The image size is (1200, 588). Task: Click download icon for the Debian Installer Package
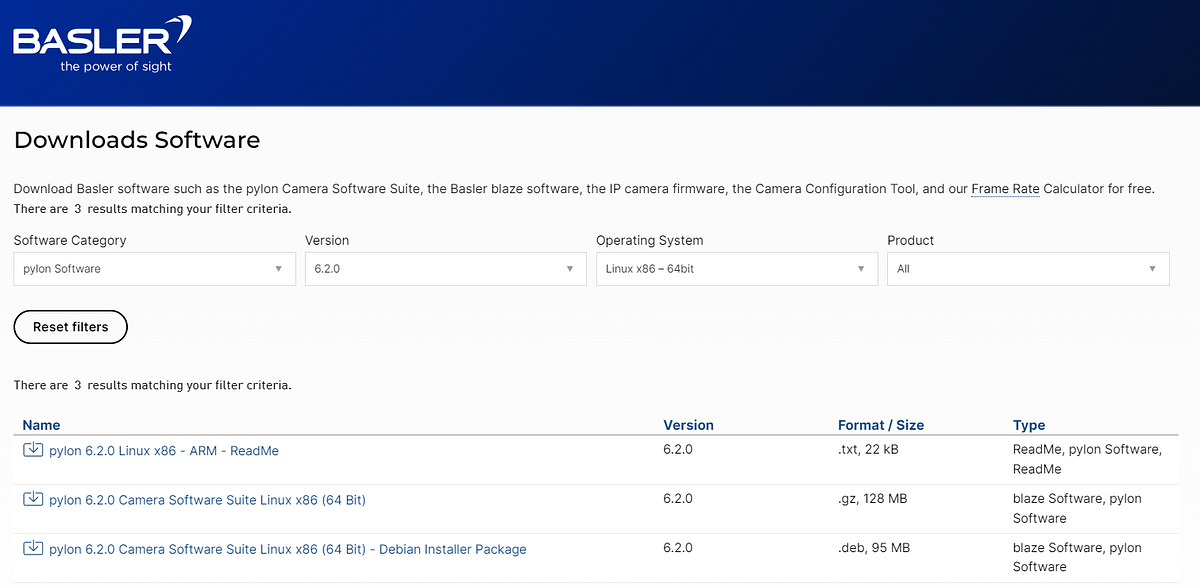pyautogui.click(x=33, y=548)
